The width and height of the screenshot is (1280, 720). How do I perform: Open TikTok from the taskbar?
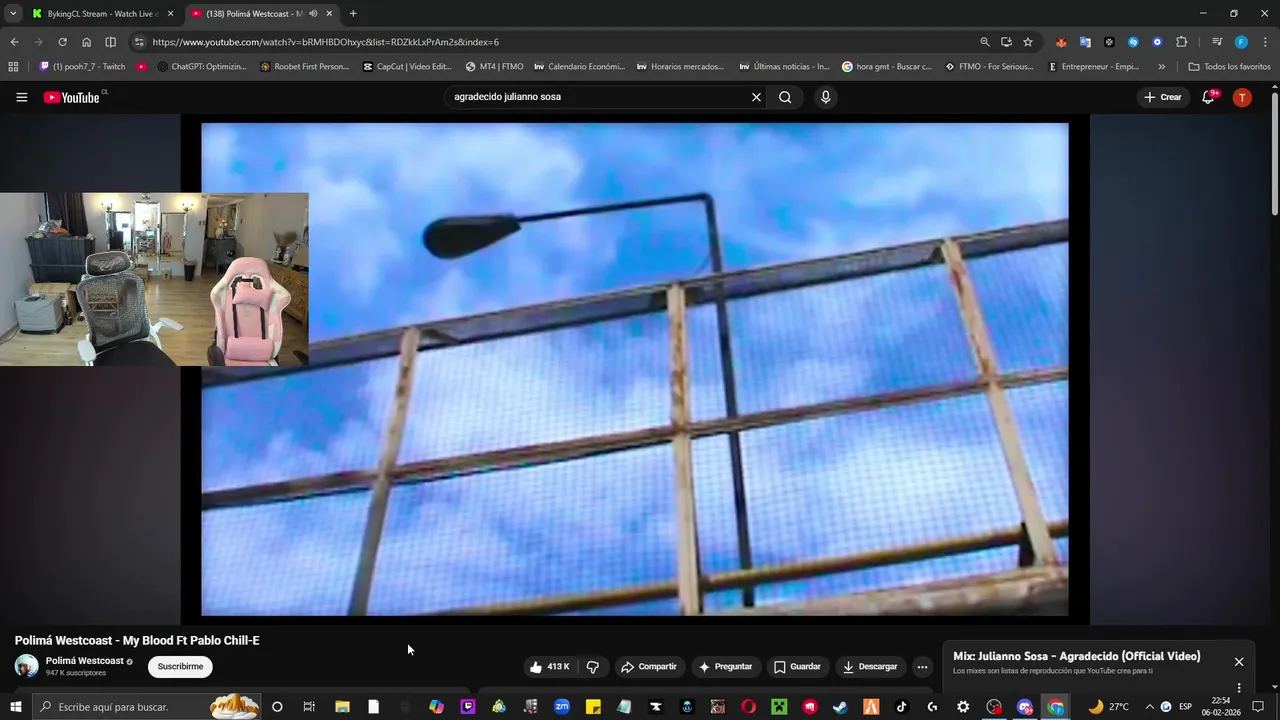coord(902,707)
